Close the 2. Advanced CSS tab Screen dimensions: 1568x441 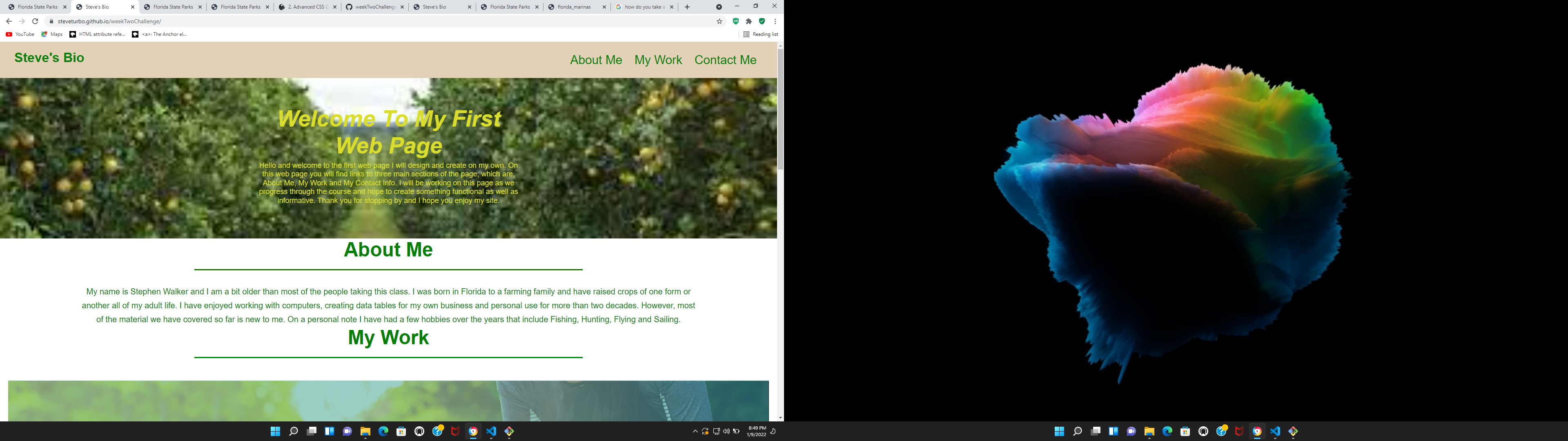(x=335, y=7)
